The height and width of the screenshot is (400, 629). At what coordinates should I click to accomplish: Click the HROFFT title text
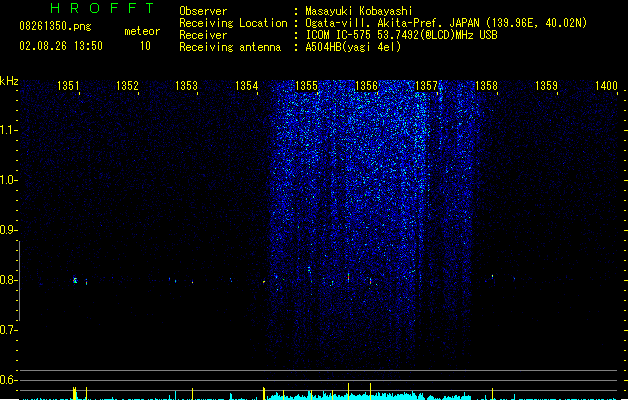(103, 8)
